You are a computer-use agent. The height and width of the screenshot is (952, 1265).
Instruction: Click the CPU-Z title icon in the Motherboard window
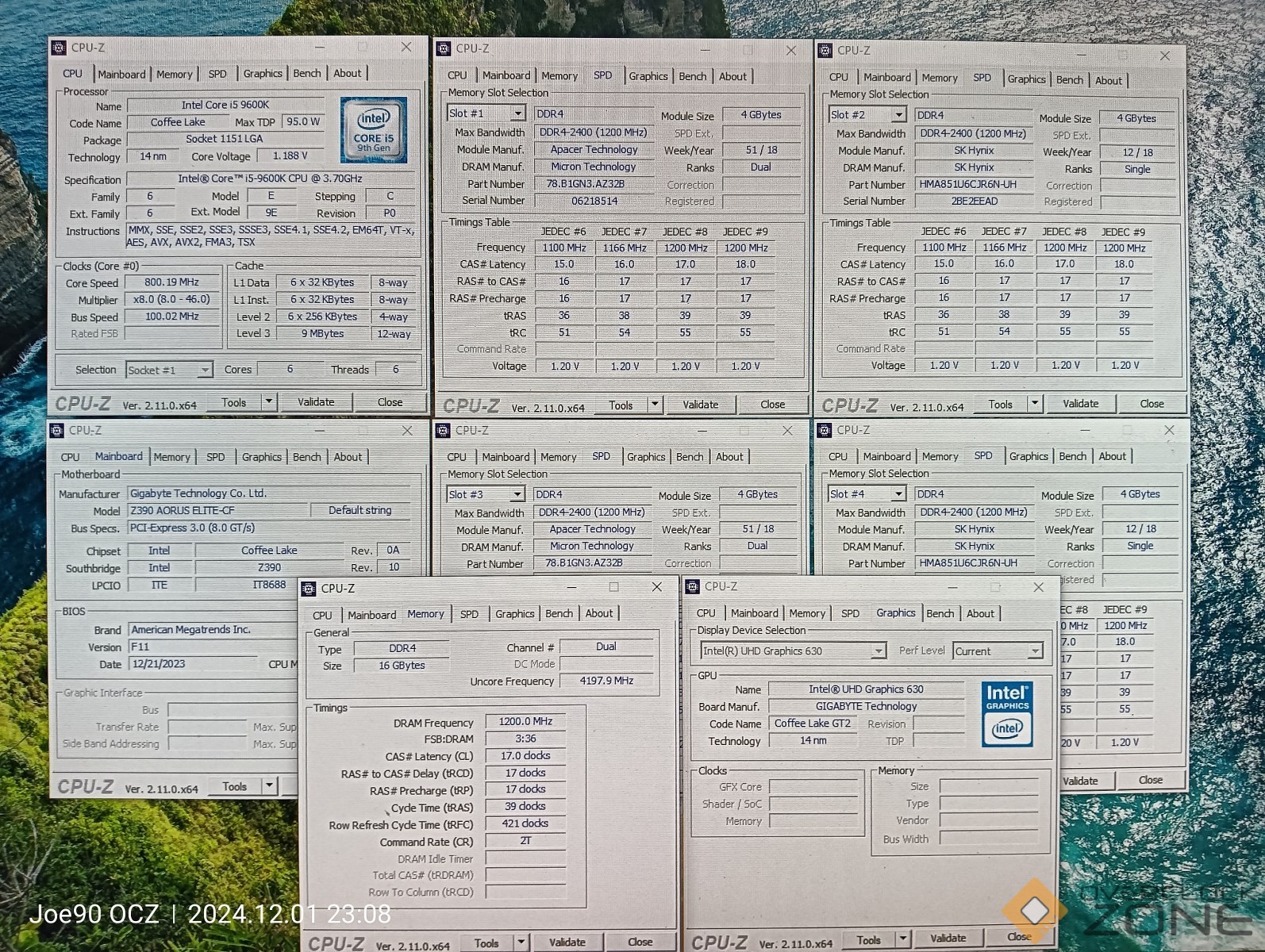tap(56, 431)
